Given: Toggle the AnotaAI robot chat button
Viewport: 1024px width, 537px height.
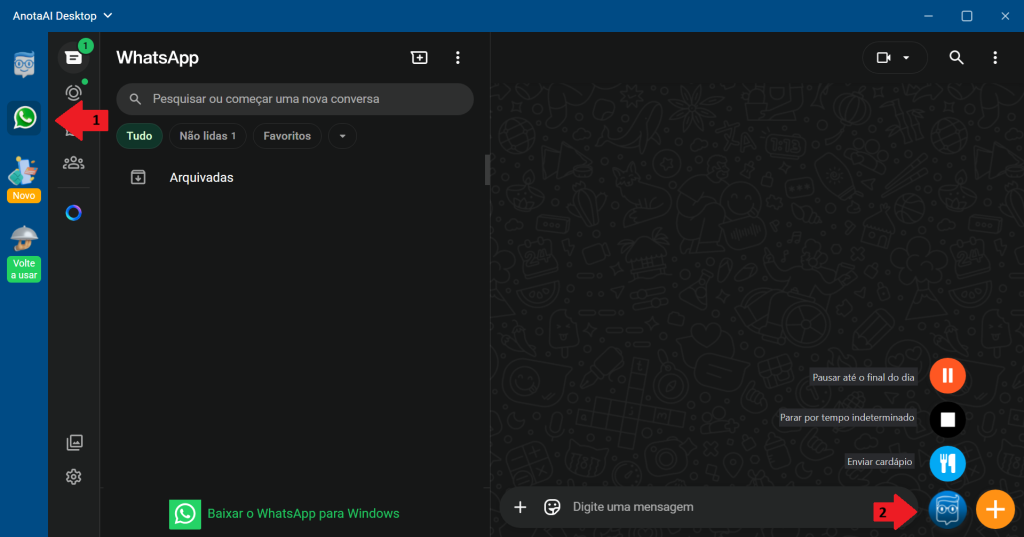Looking at the screenshot, I should [947, 509].
